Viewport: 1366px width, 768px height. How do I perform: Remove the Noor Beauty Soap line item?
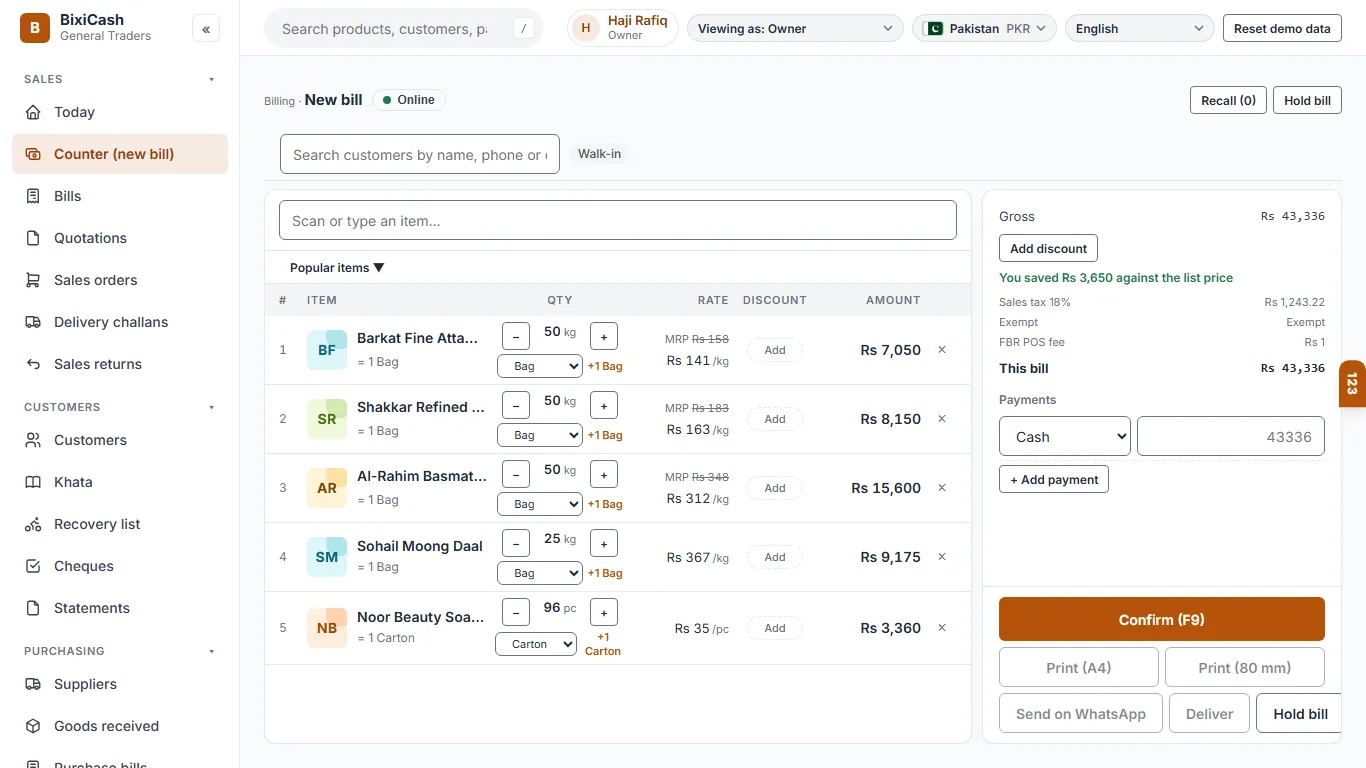[x=942, y=628]
